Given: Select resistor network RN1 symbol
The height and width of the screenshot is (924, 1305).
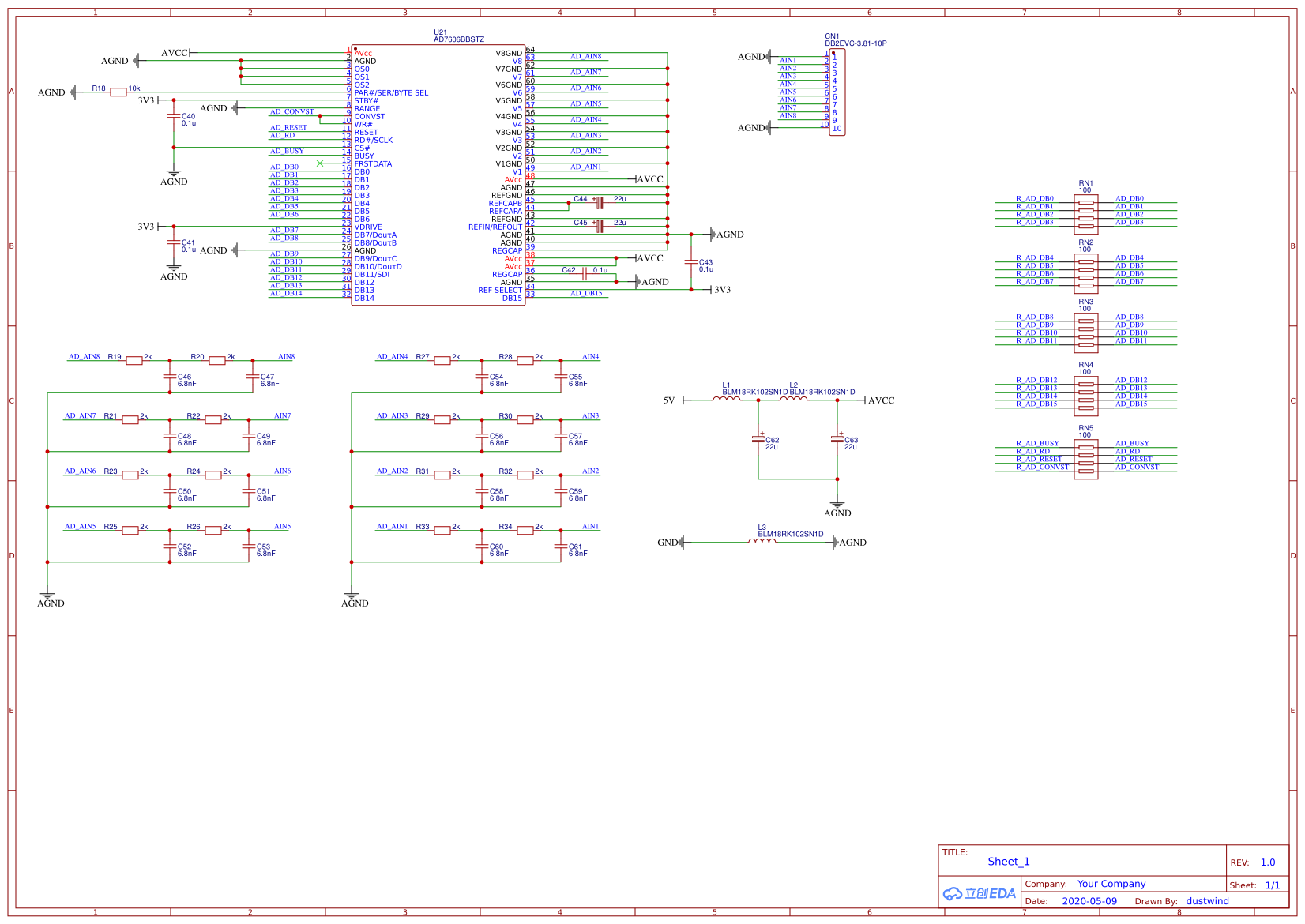Looking at the screenshot, I should (x=1086, y=210).
